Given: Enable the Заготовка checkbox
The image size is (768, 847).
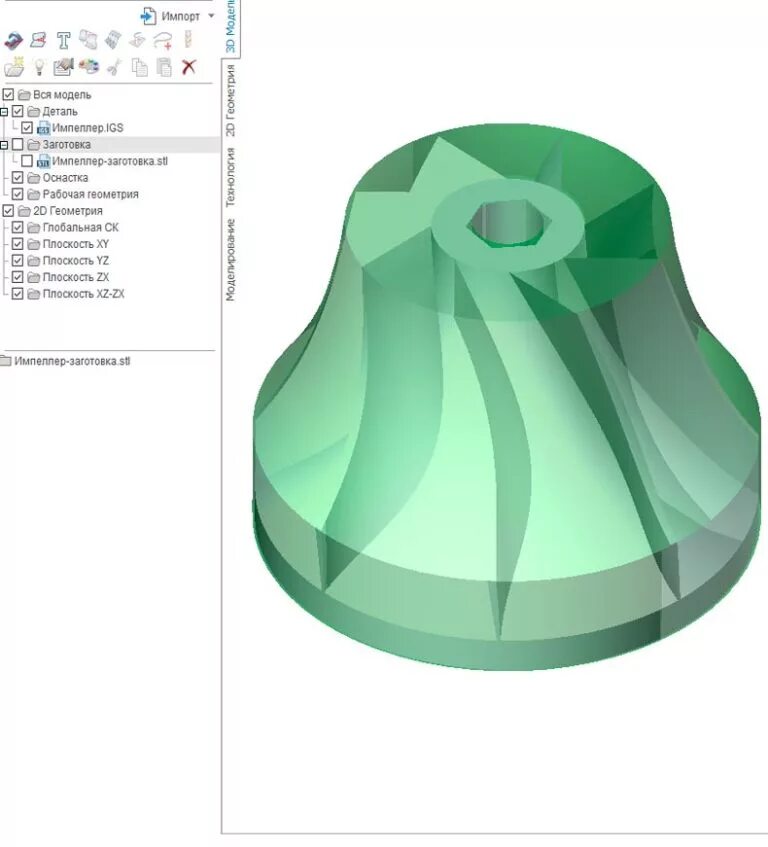Looking at the screenshot, I should coord(17,144).
